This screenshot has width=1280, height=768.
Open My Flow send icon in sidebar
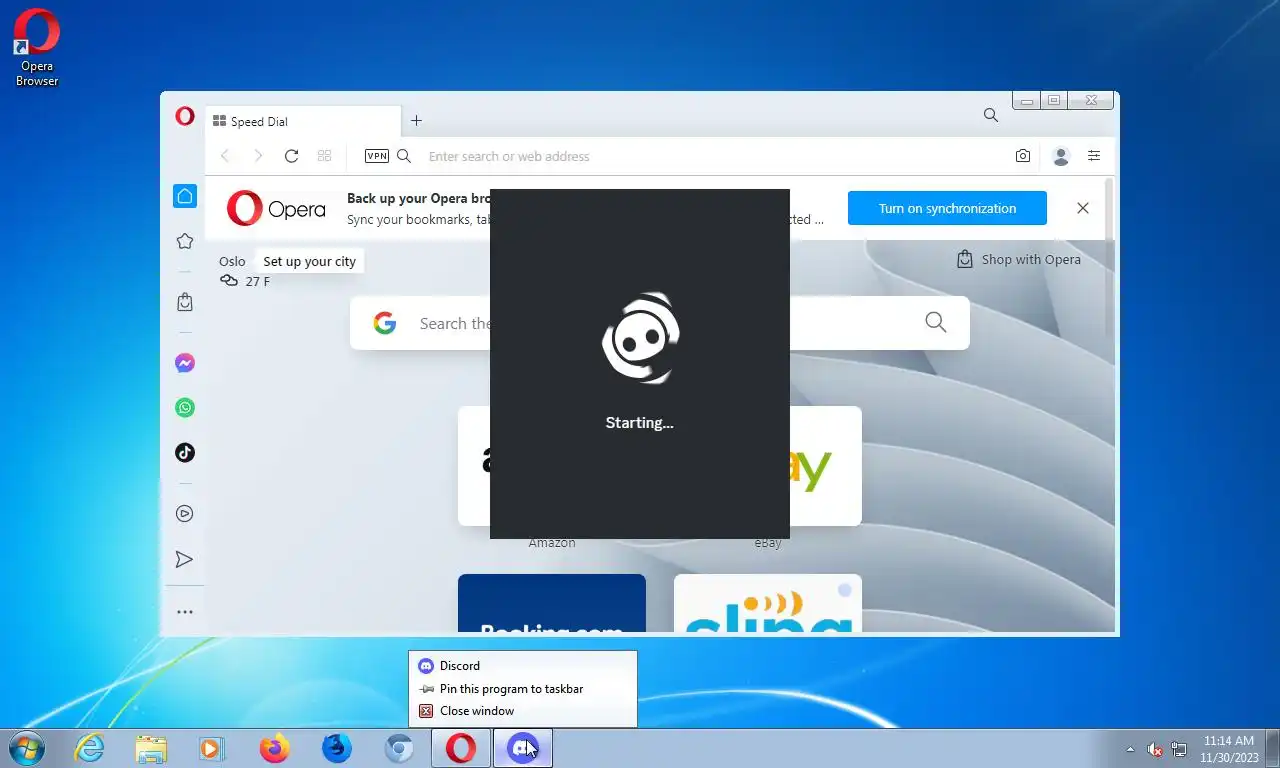[185, 560]
